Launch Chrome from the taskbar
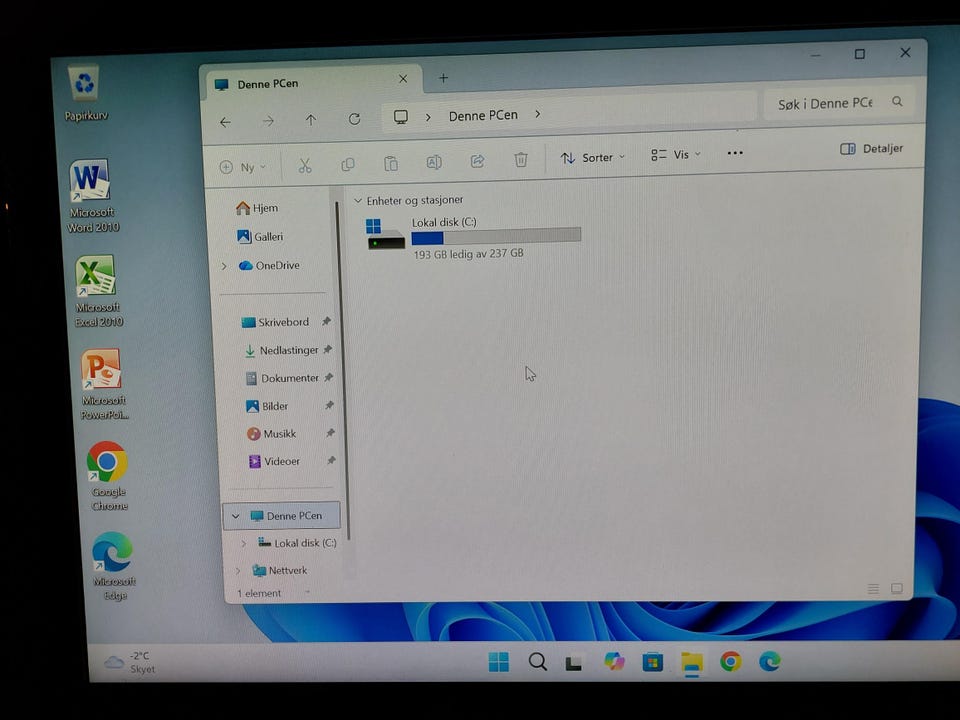Image resolution: width=960 pixels, height=720 pixels. pyautogui.click(x=730, y=662)
